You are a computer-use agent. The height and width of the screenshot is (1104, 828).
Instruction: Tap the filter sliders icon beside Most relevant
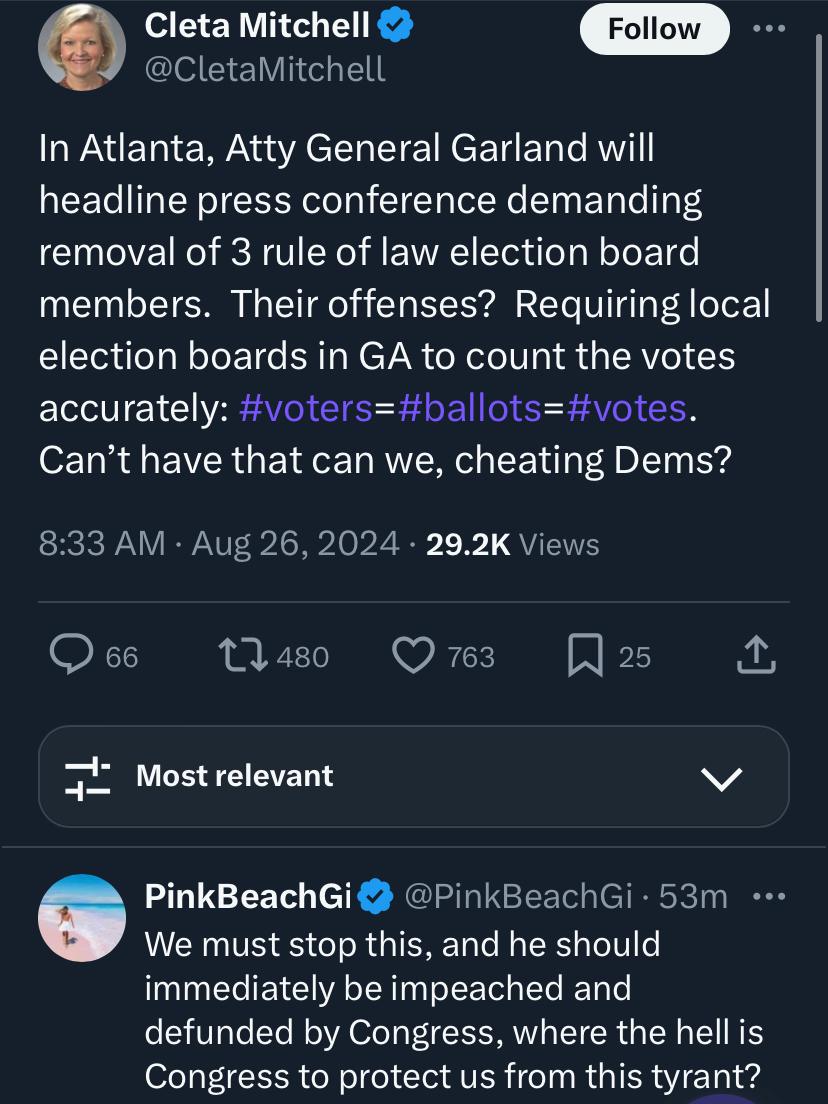[87, 779]
